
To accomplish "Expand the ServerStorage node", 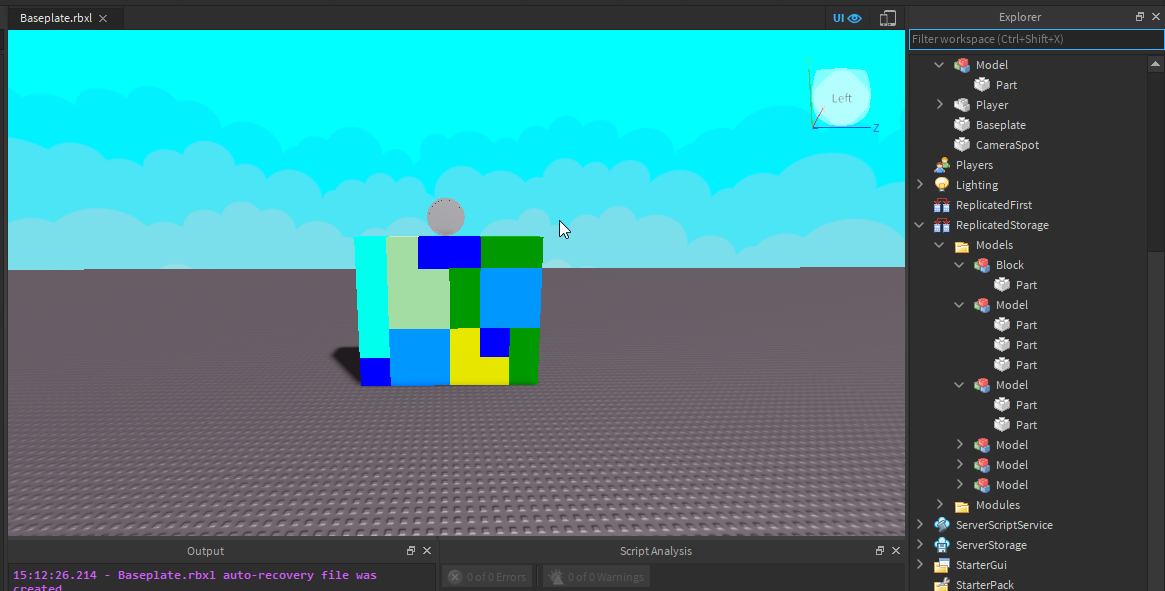I will [919, 544].
